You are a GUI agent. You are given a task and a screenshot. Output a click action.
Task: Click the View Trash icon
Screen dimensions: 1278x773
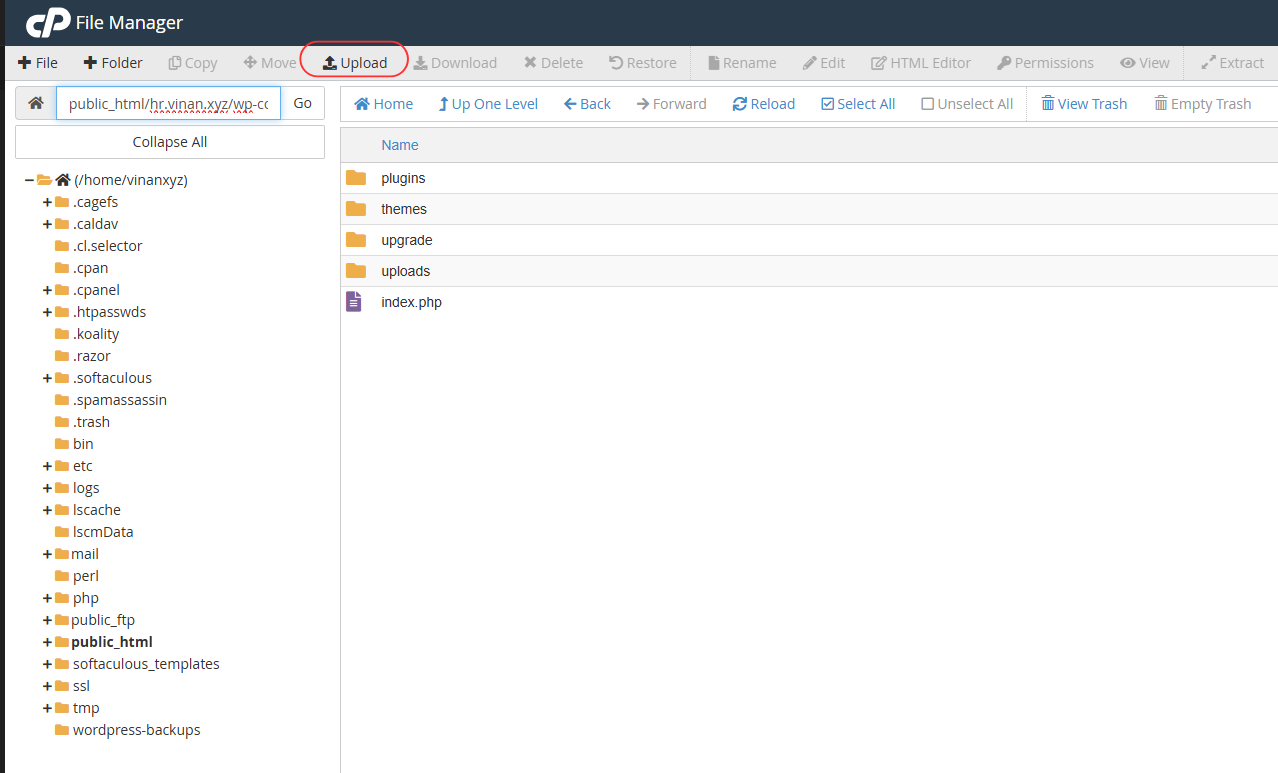1047,103
